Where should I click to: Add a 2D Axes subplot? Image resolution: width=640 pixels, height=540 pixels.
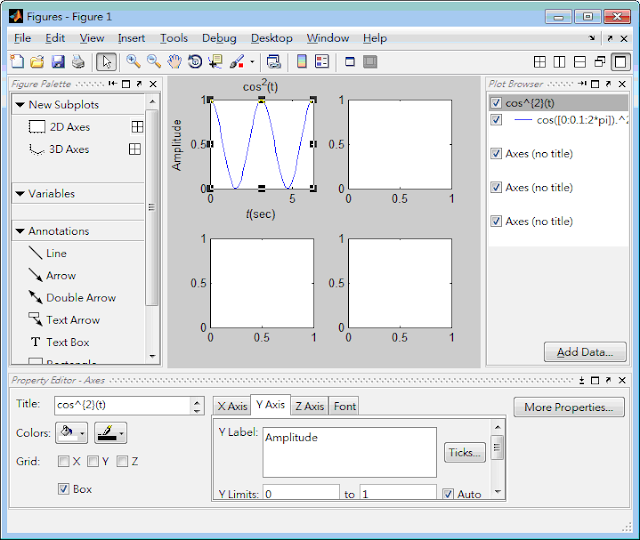(59, 127)
